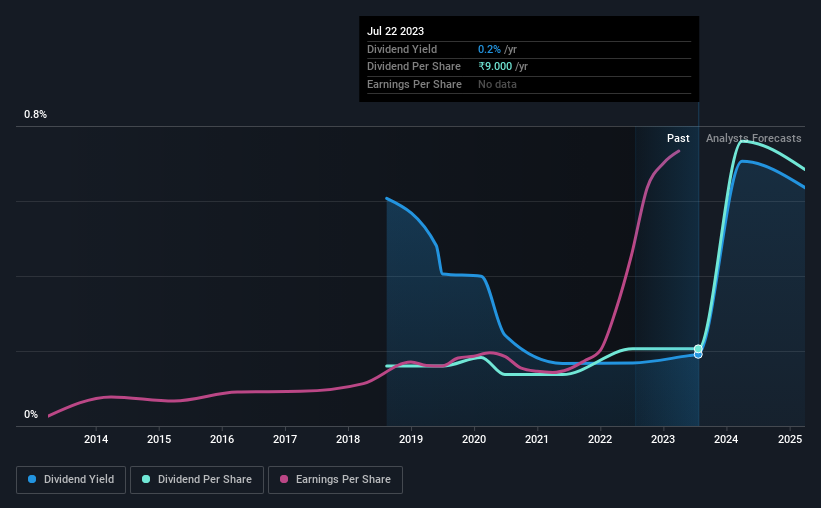
Task: Click the Past region label
Action: (x=678, y=138)
